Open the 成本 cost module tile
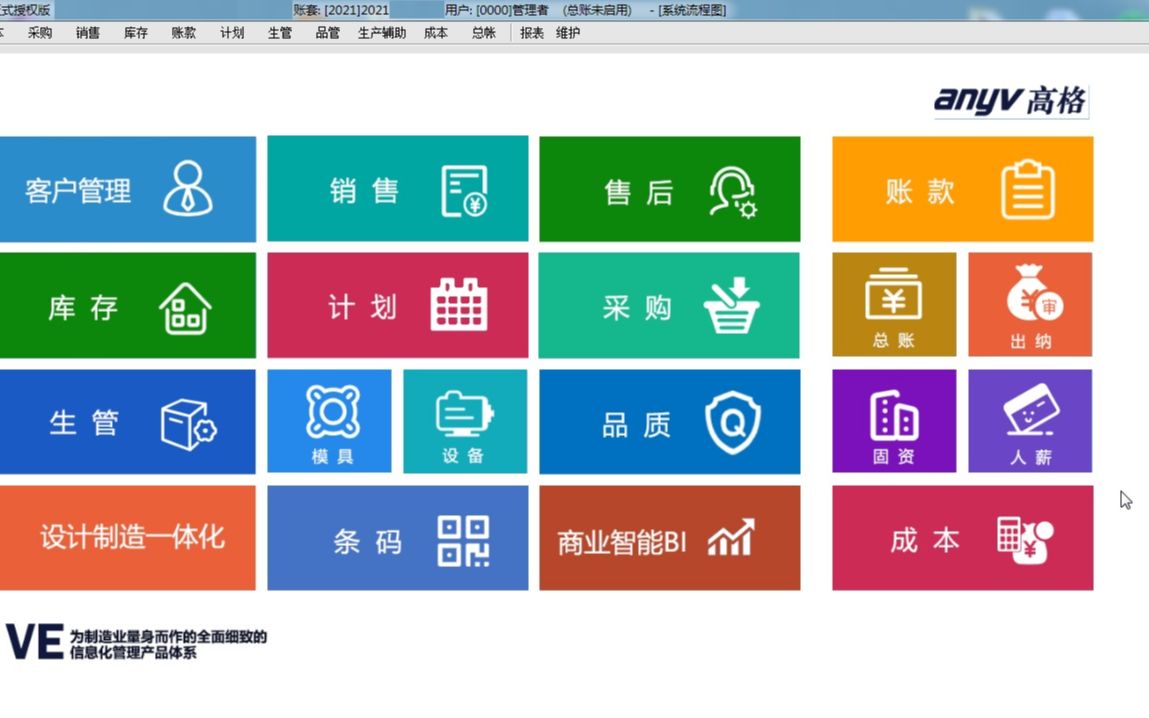 962,537
